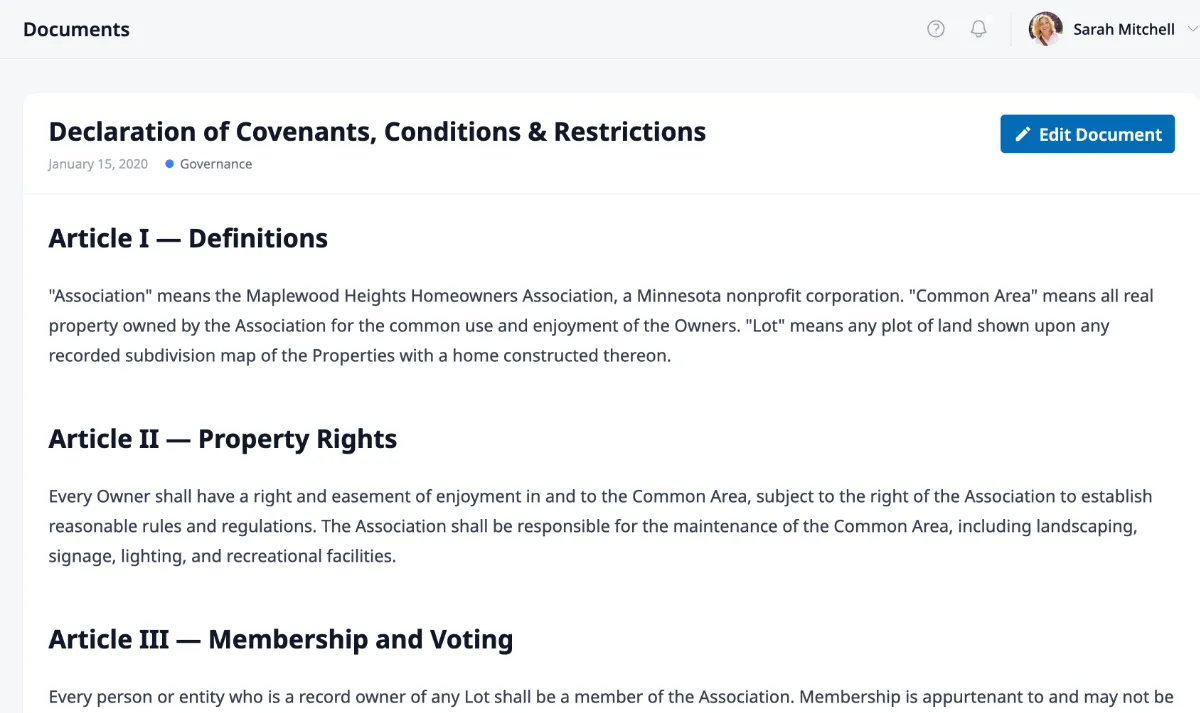This screenshot has width=1200, height=713.
Task: Open the help question mark icon
Action: pyautogui.click(x=936, y=29)
